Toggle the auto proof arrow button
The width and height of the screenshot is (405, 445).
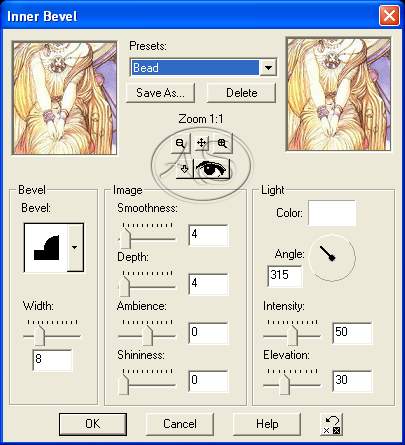click(184, 169)
